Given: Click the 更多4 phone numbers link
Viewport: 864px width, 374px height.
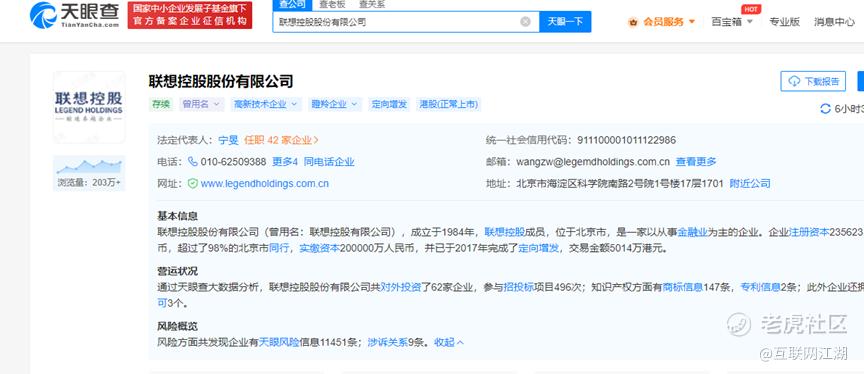Looking at the screenshot, I should 285,162.
